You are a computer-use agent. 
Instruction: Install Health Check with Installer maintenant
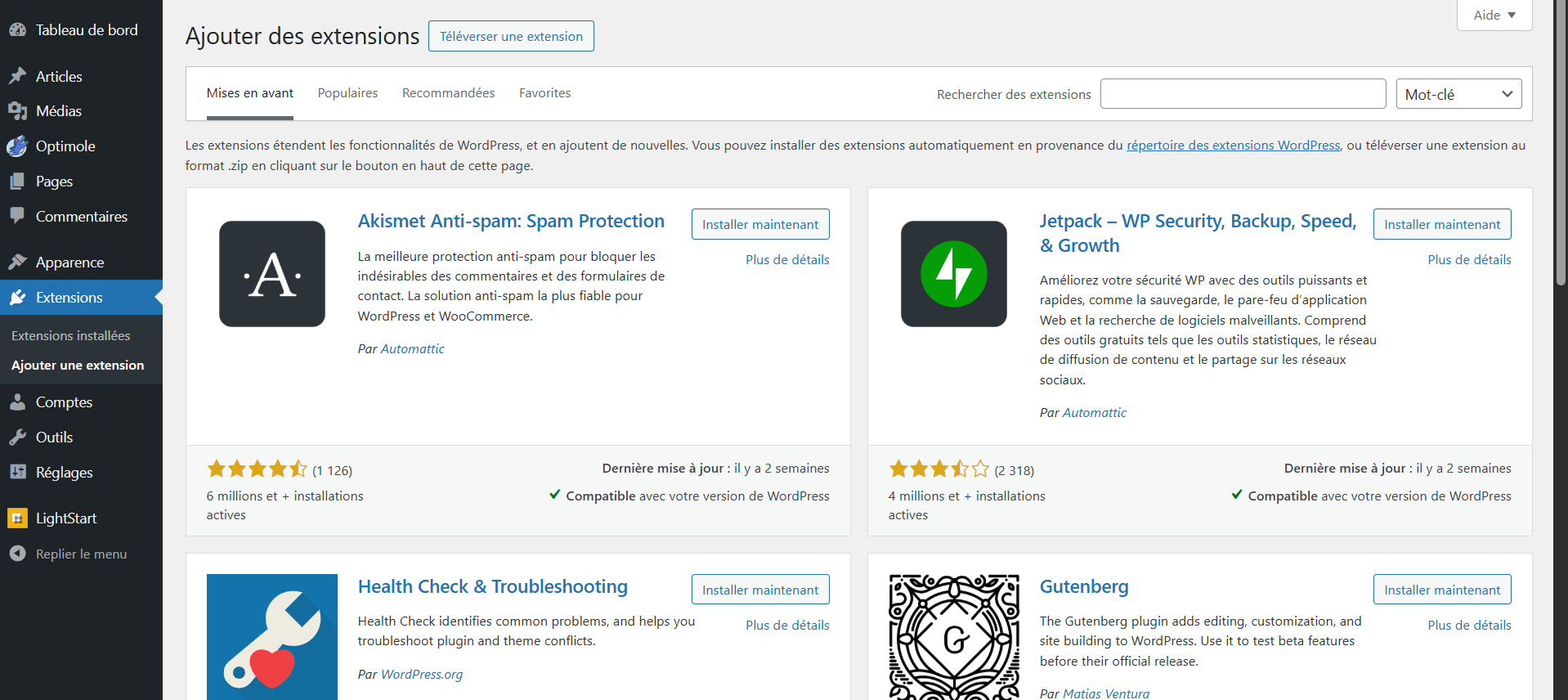[x=760, y=590]
